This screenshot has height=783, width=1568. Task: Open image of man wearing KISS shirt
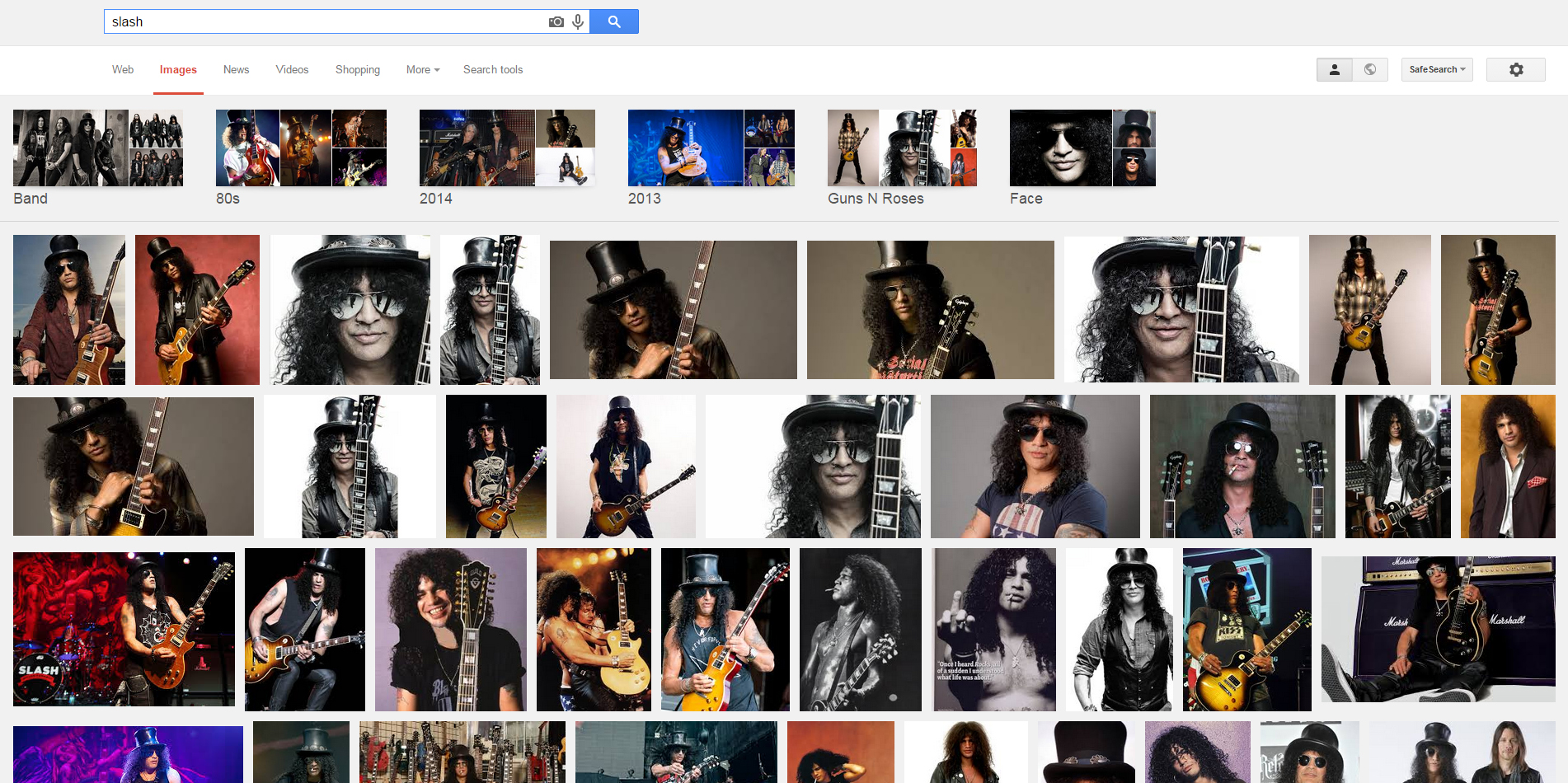1246,630
